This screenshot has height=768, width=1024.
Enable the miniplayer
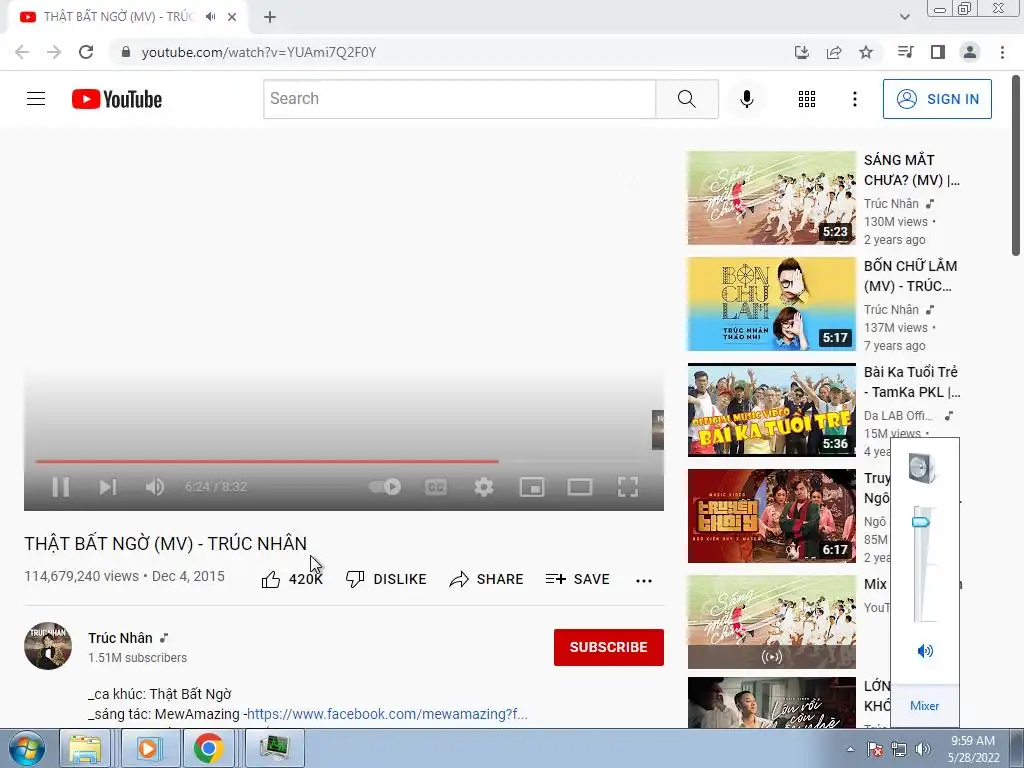532,487
